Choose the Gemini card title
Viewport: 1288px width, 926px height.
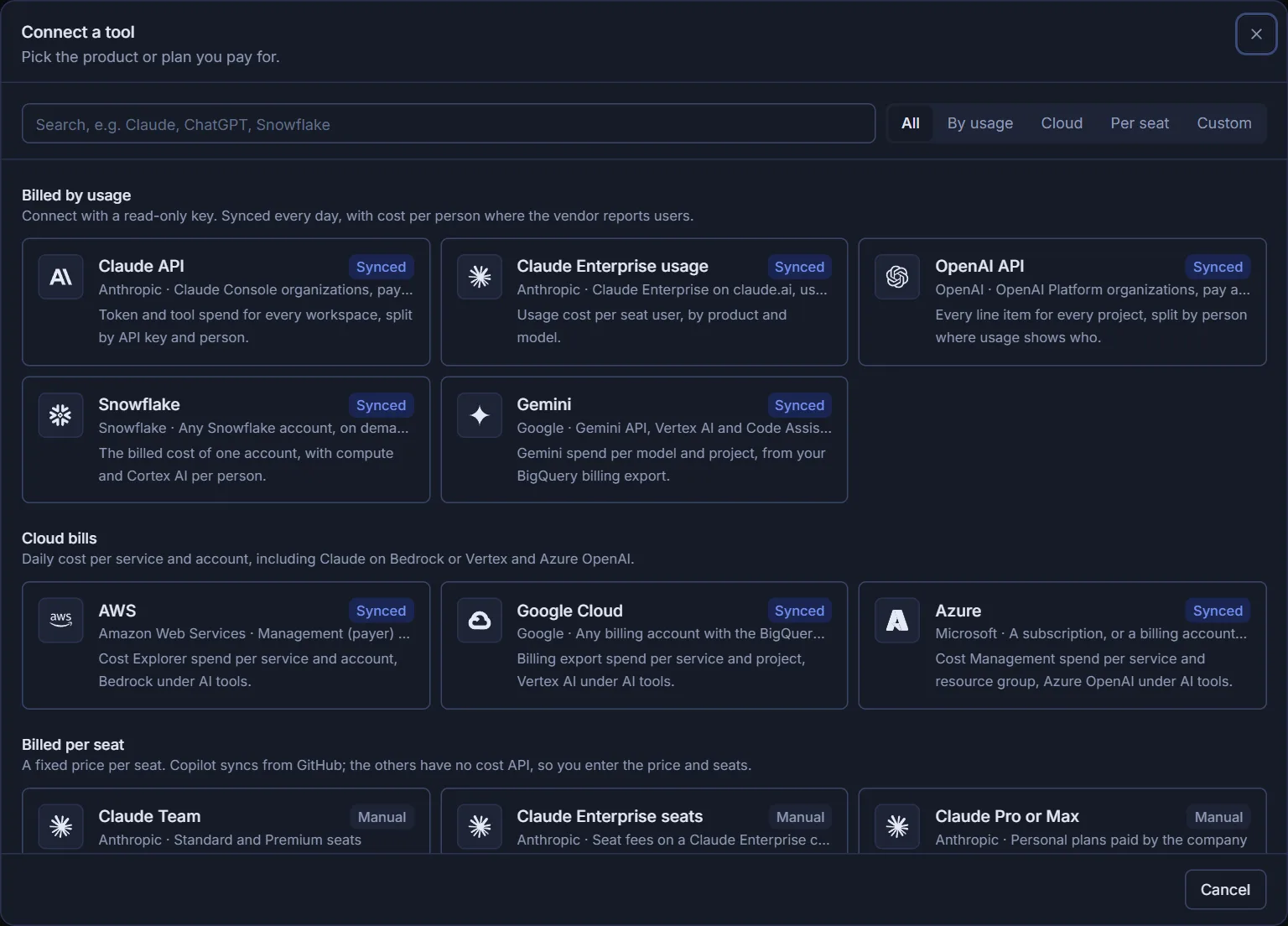pos(544,404)
